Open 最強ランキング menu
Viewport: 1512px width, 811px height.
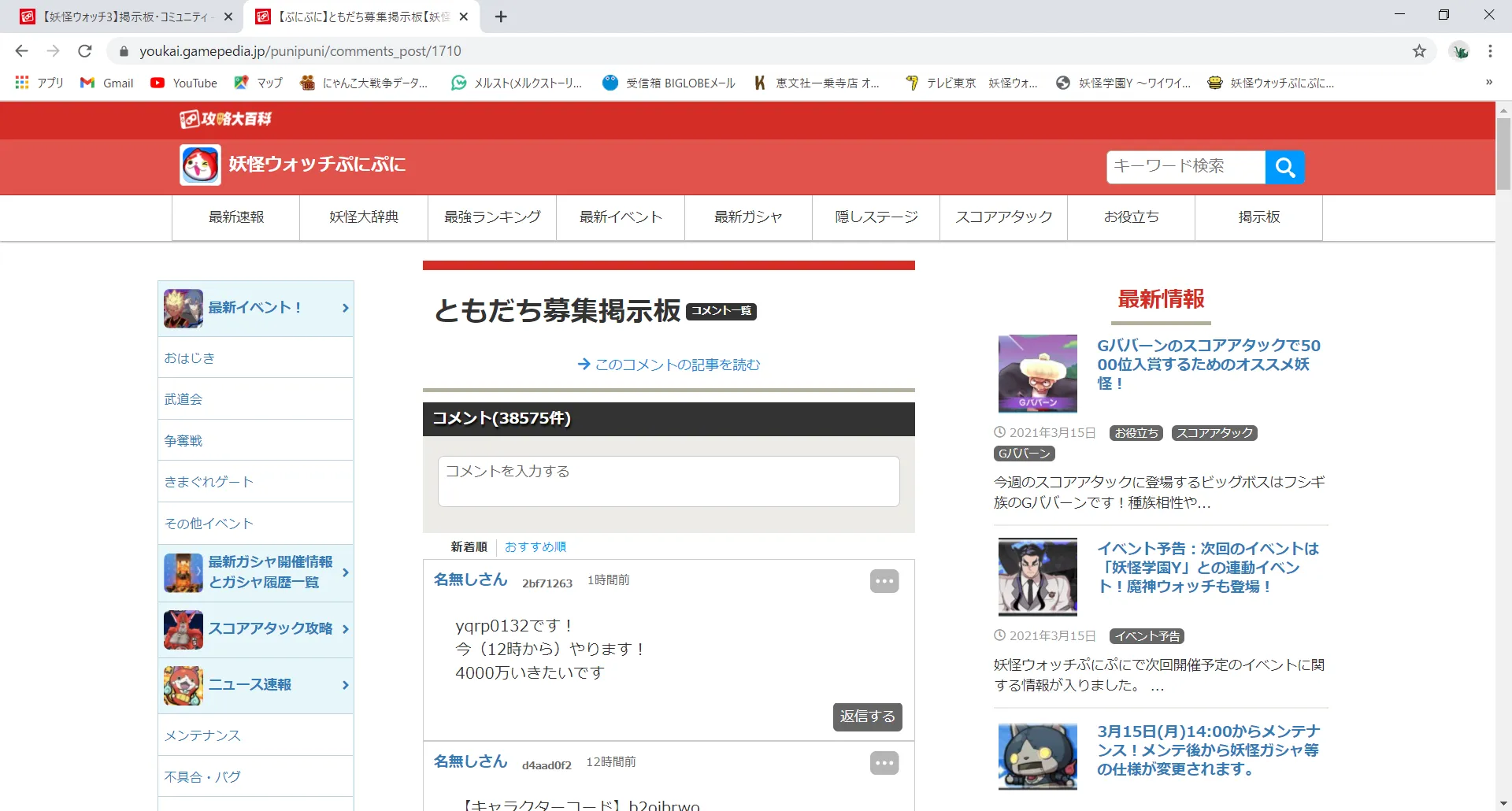[492, 217]
